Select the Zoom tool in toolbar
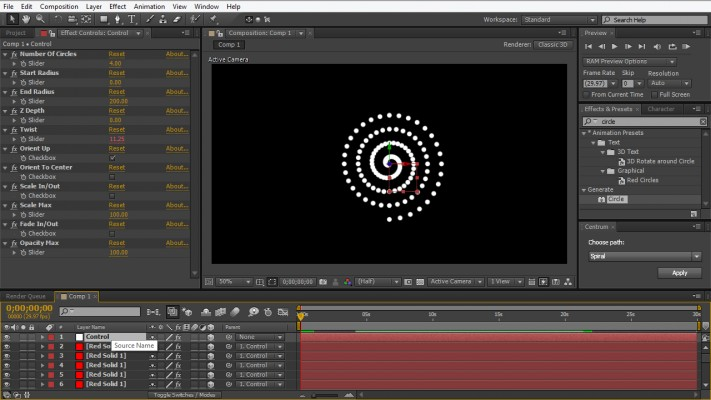Image resolution: width=711 pixels, height=400 pixels. coord(40,18)
